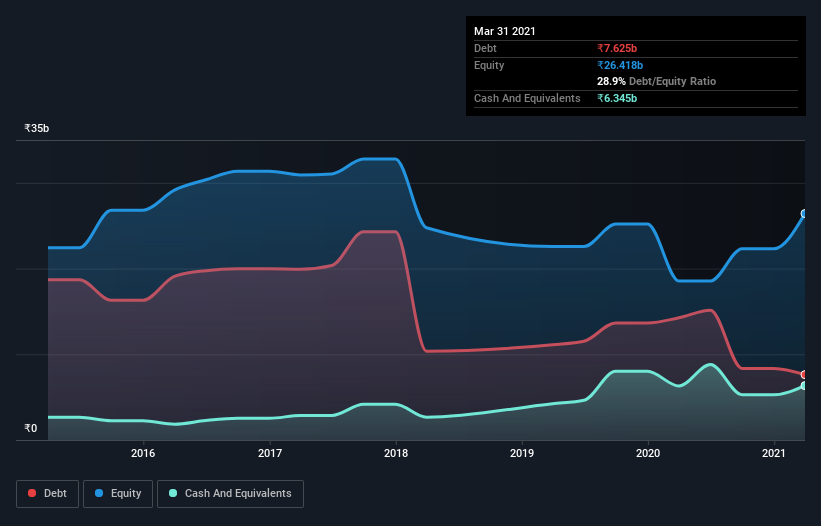Select the 2021 x-axis label
The width and height of the screenshot is (821, 526).
774,453
